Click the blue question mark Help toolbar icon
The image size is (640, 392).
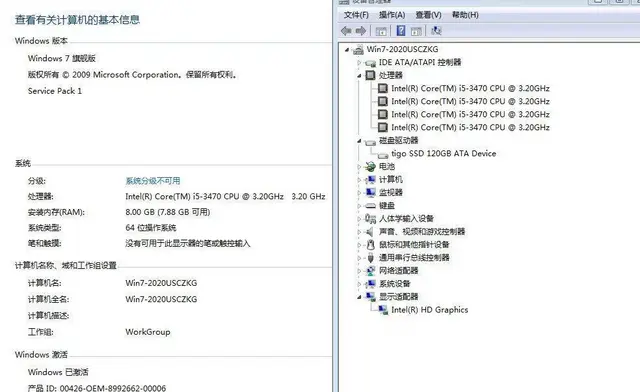pyautogui.click(x=401, y=31)
